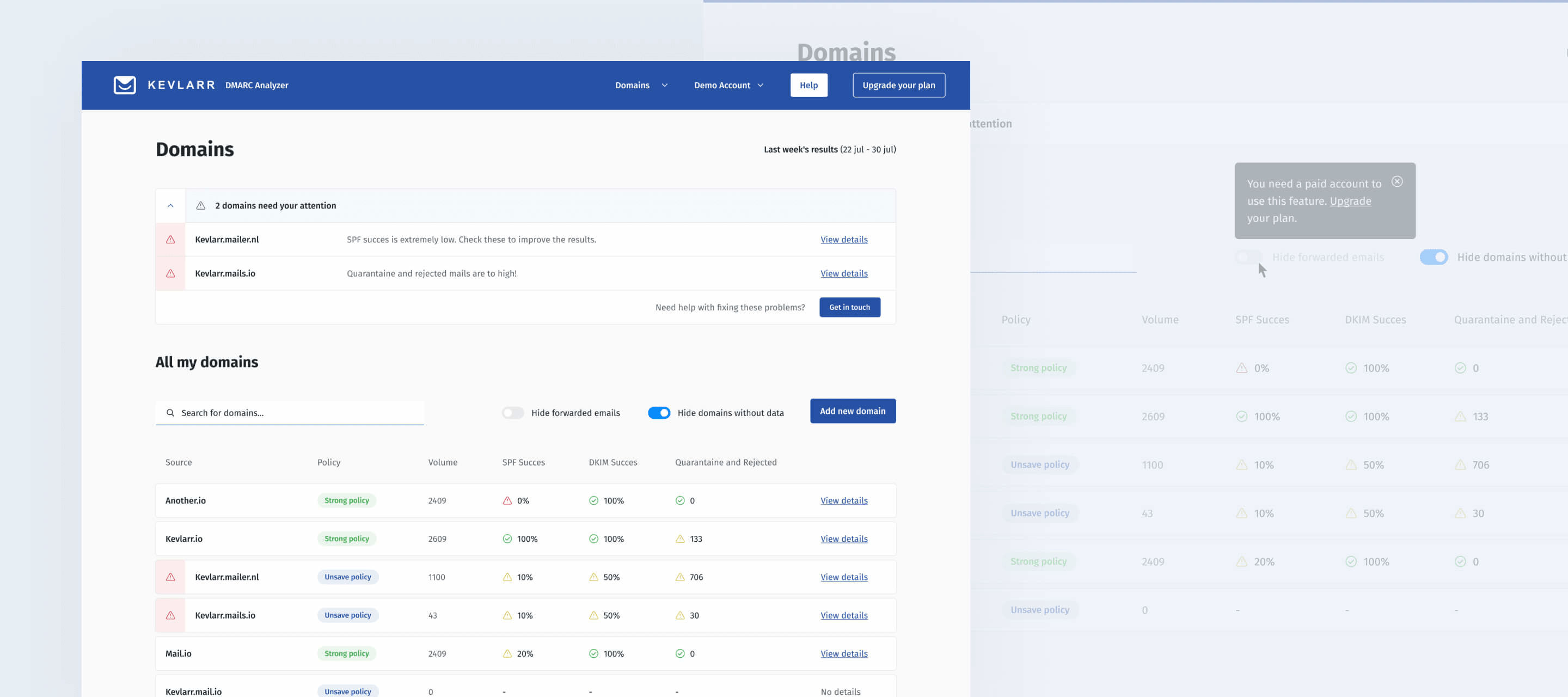Open the Help page
This screenshot has width=1568, height=697.
pos(808,85)
